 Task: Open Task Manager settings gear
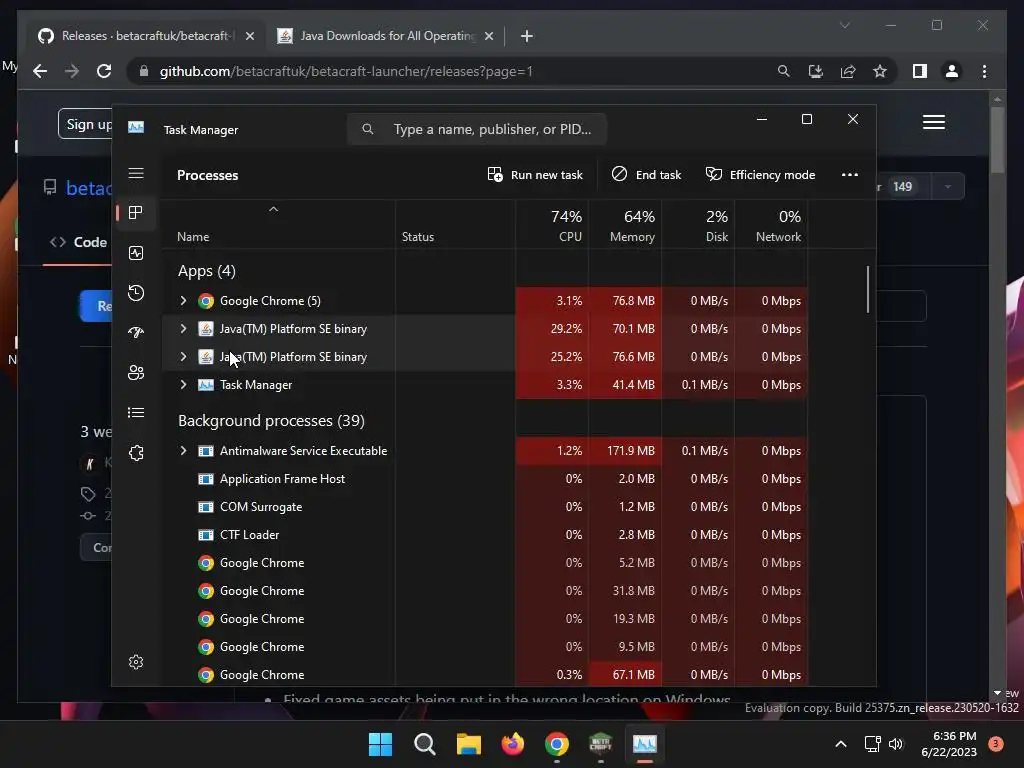tap(136, 662)
